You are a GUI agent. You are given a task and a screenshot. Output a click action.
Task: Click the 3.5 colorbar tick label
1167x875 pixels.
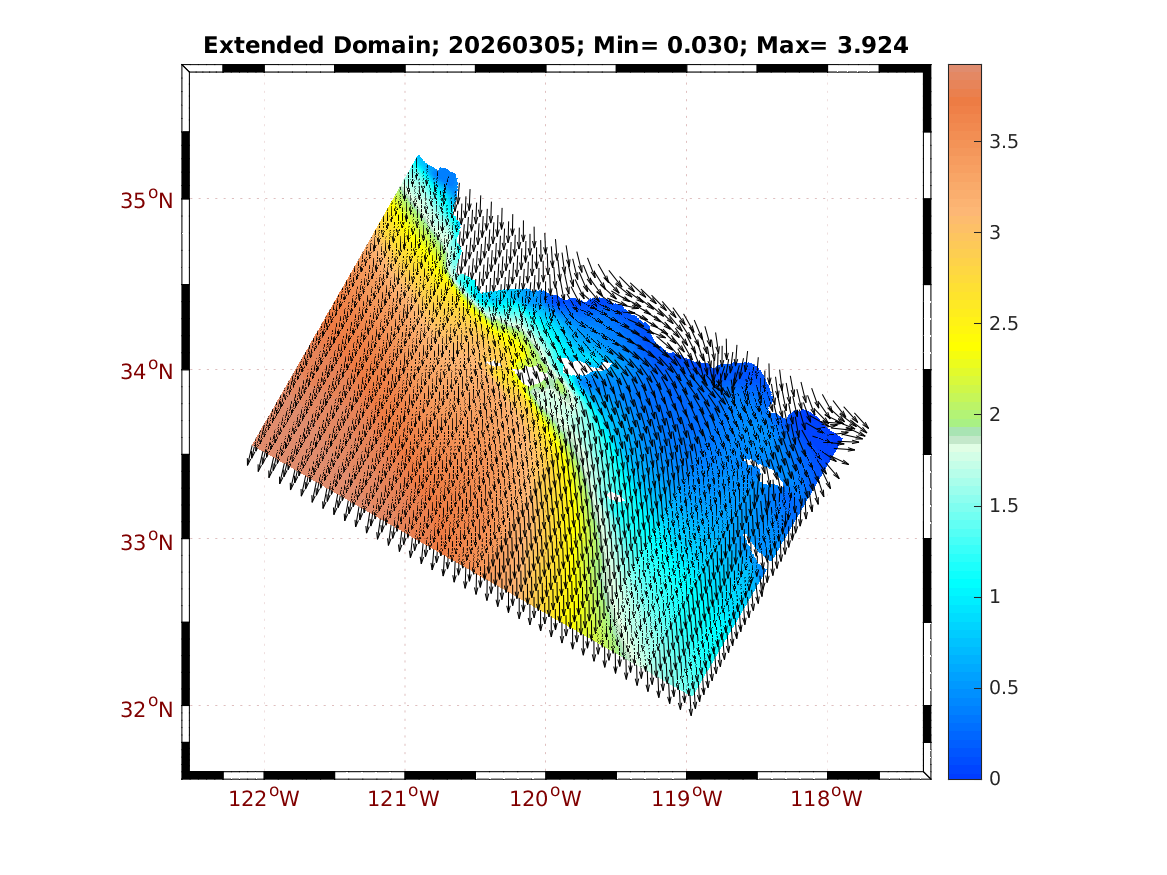point(1003,142)
